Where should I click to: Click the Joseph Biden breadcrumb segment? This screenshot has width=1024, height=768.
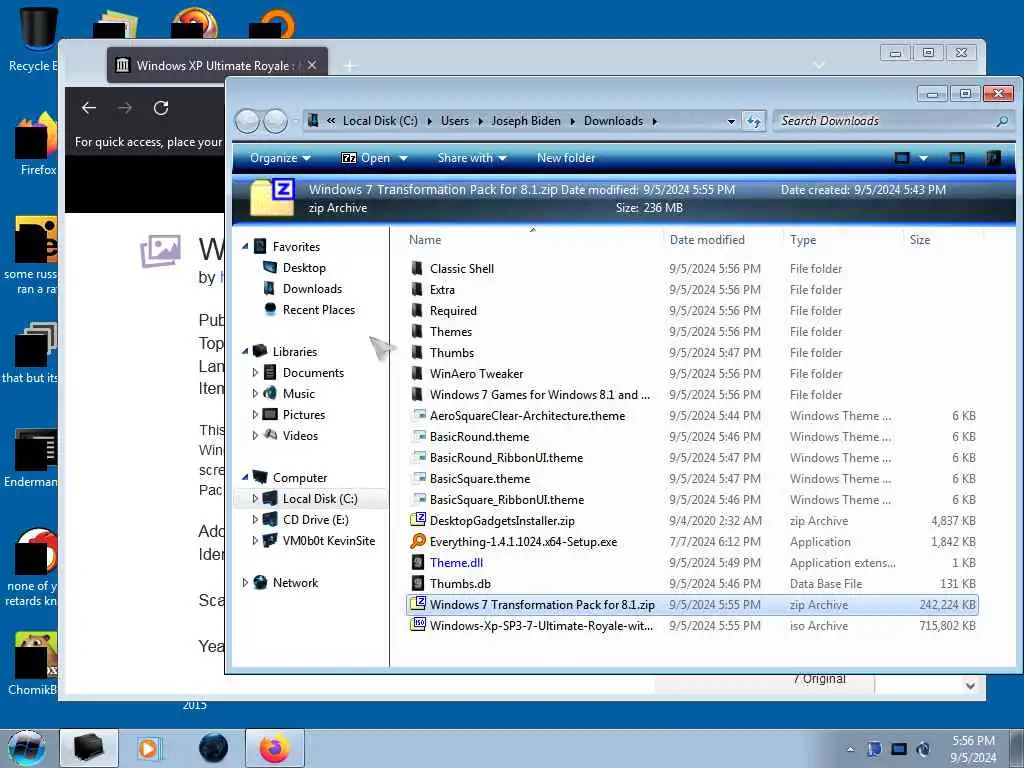pos(526,121)
